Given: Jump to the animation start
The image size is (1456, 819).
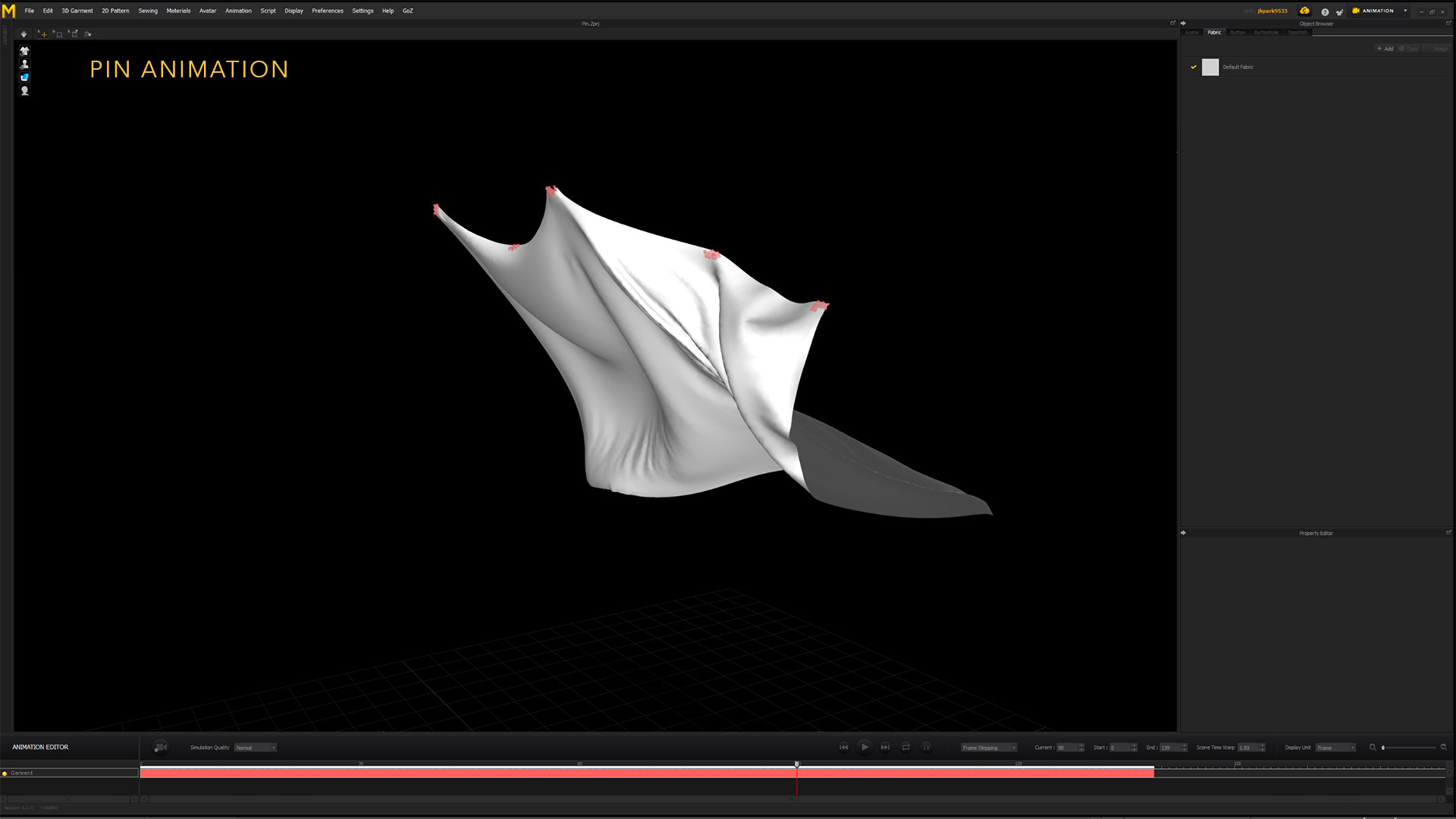Looking at the screenshot, I should [843, 747].
